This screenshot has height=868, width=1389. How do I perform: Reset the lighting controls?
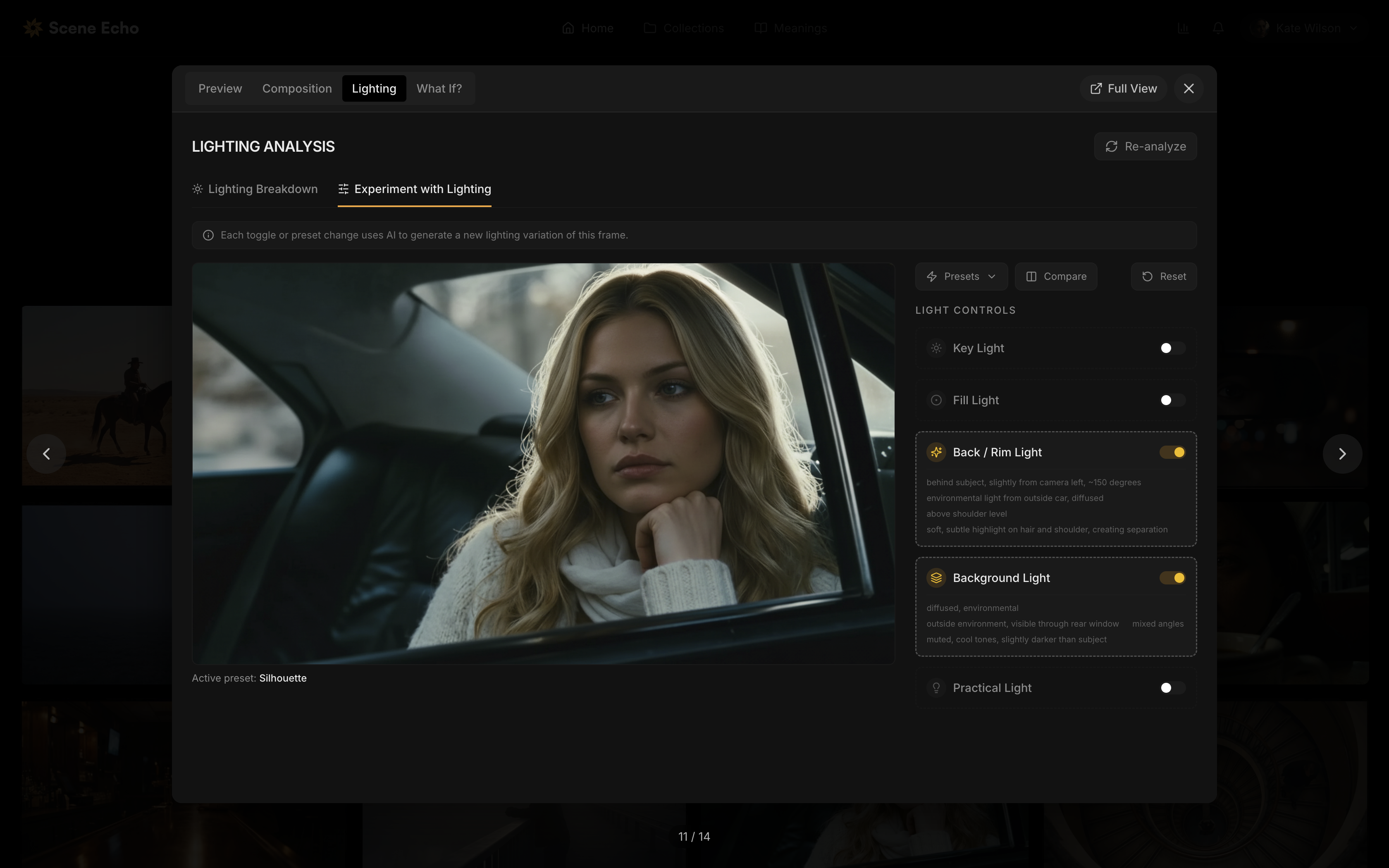click(x=1163, y=277)
